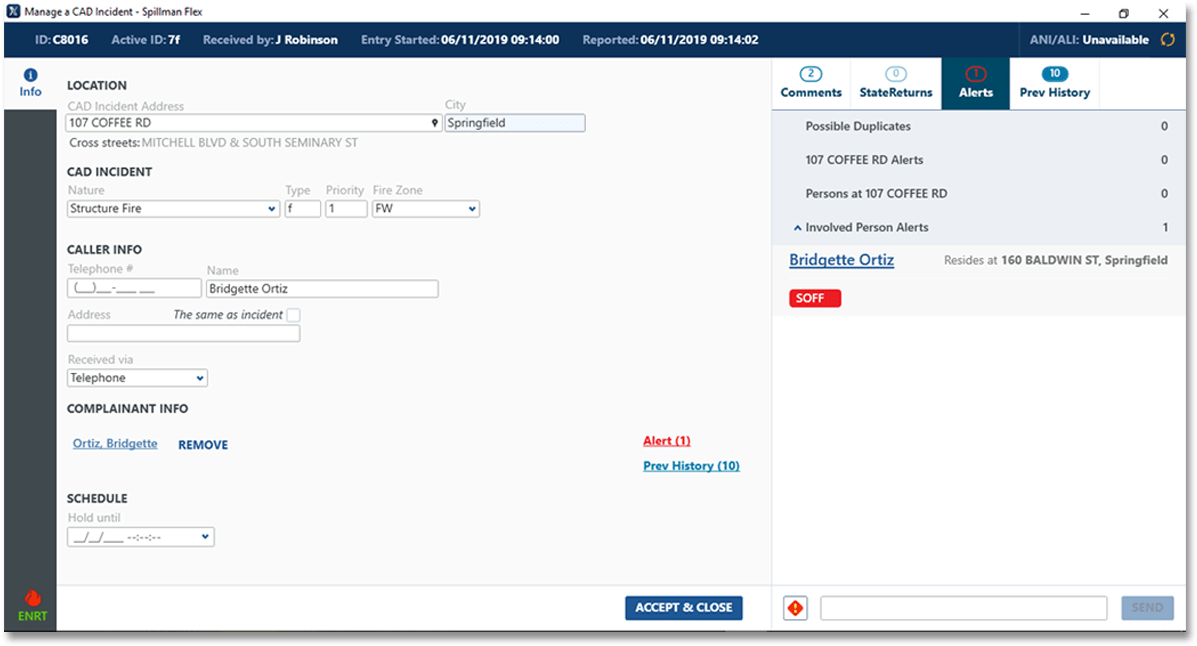Click the Spillman Flex app icon in title bar

(x=12, y=13)
